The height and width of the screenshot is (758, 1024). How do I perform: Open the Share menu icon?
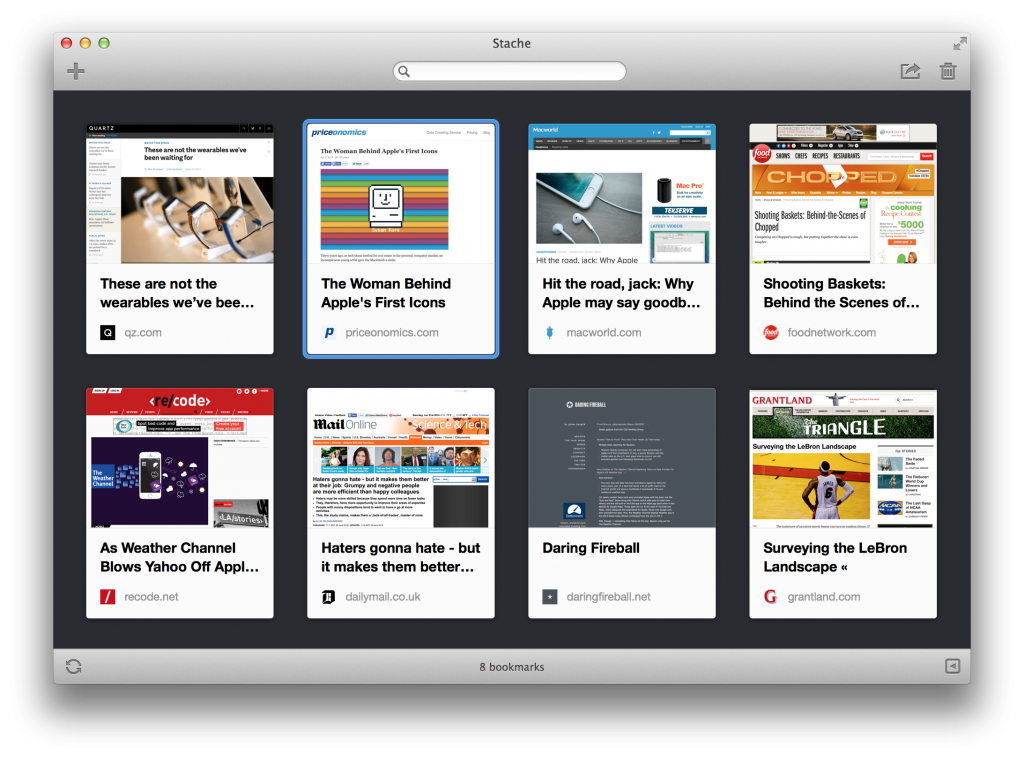909,71
